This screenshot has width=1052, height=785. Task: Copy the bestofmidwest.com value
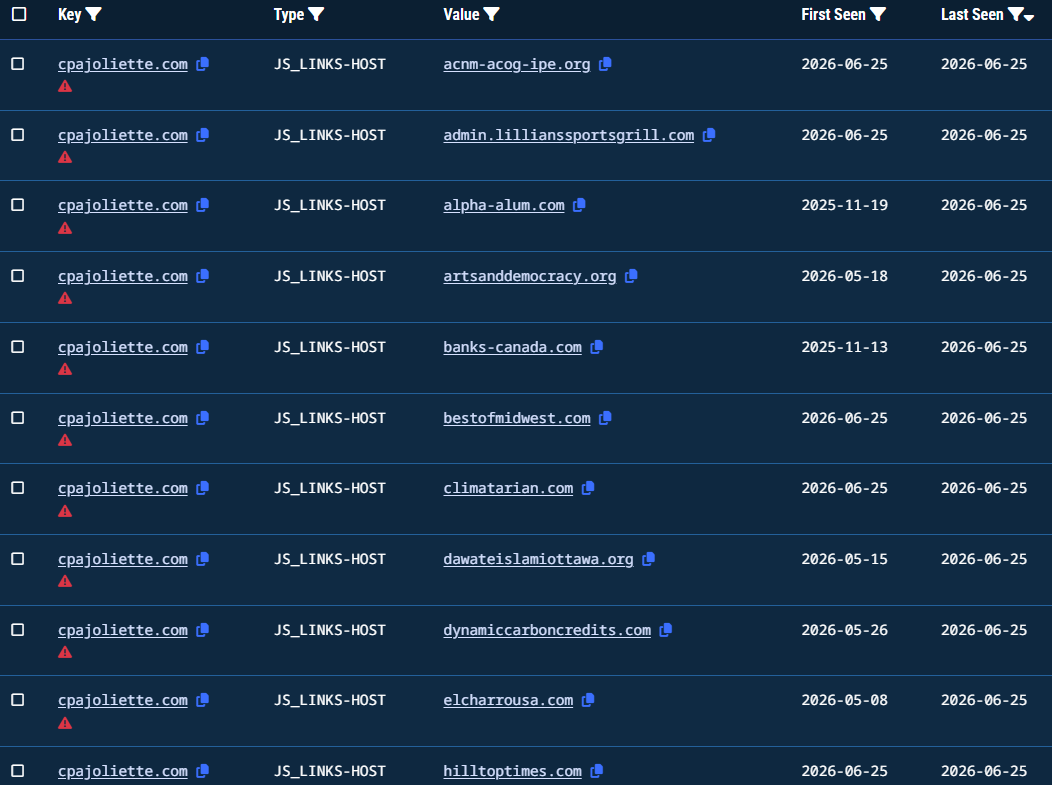coord(605,418)
